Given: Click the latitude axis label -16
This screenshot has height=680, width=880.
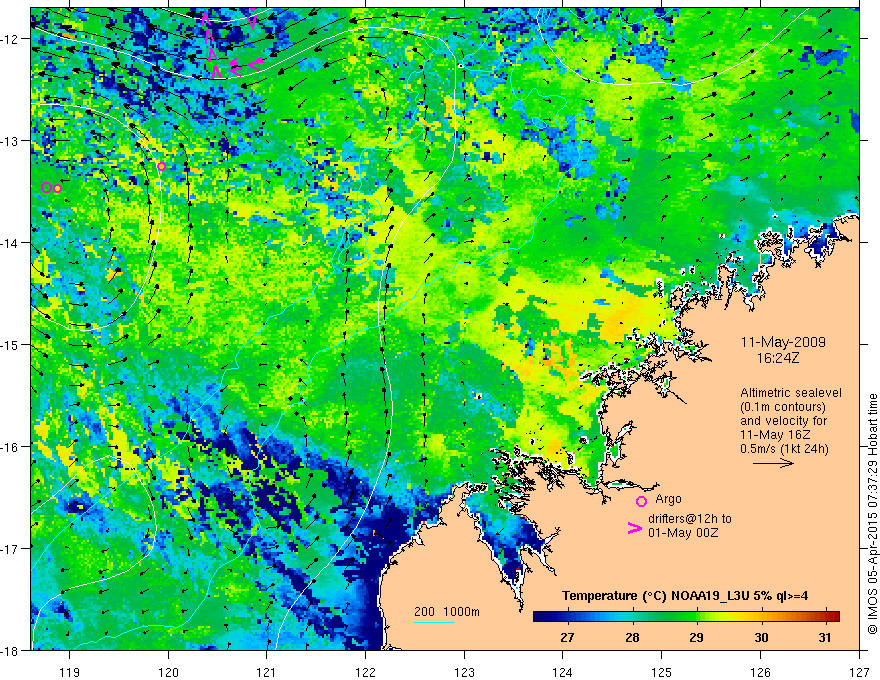Looking at the screenshot, I should [x=11, y=447].
